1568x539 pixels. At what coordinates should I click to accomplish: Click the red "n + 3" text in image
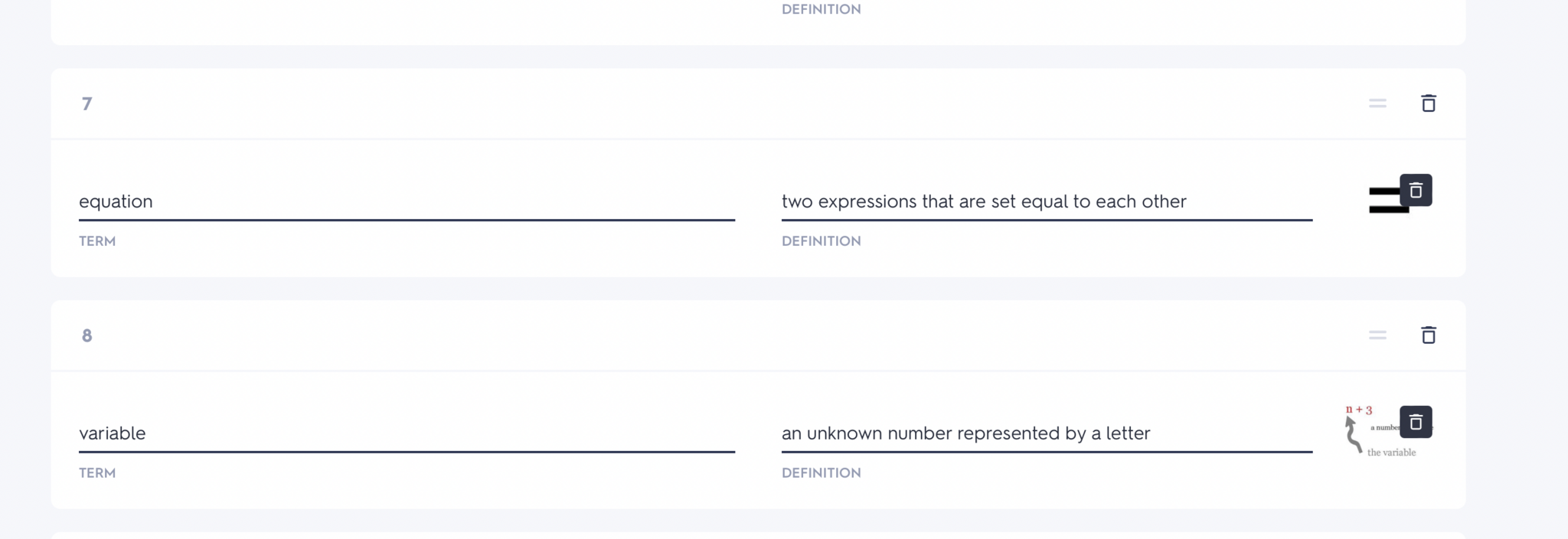(1359, 410)
